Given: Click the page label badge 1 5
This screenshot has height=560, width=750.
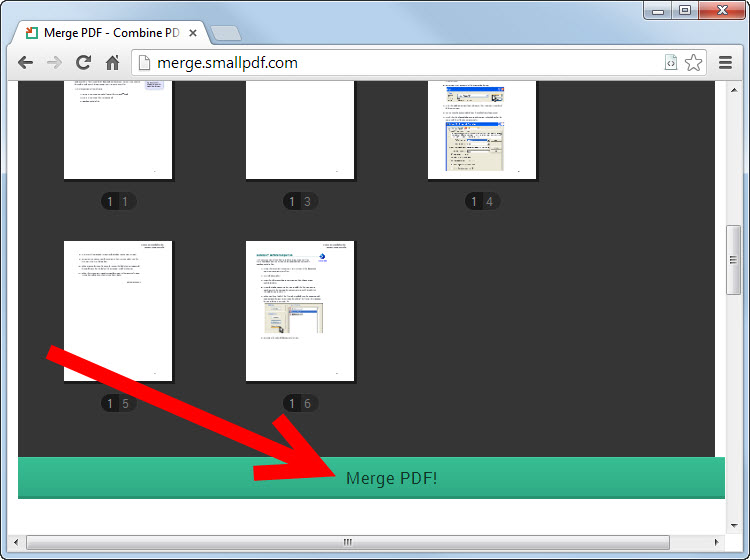Looking at the screenshot, I should click(119, 403).
